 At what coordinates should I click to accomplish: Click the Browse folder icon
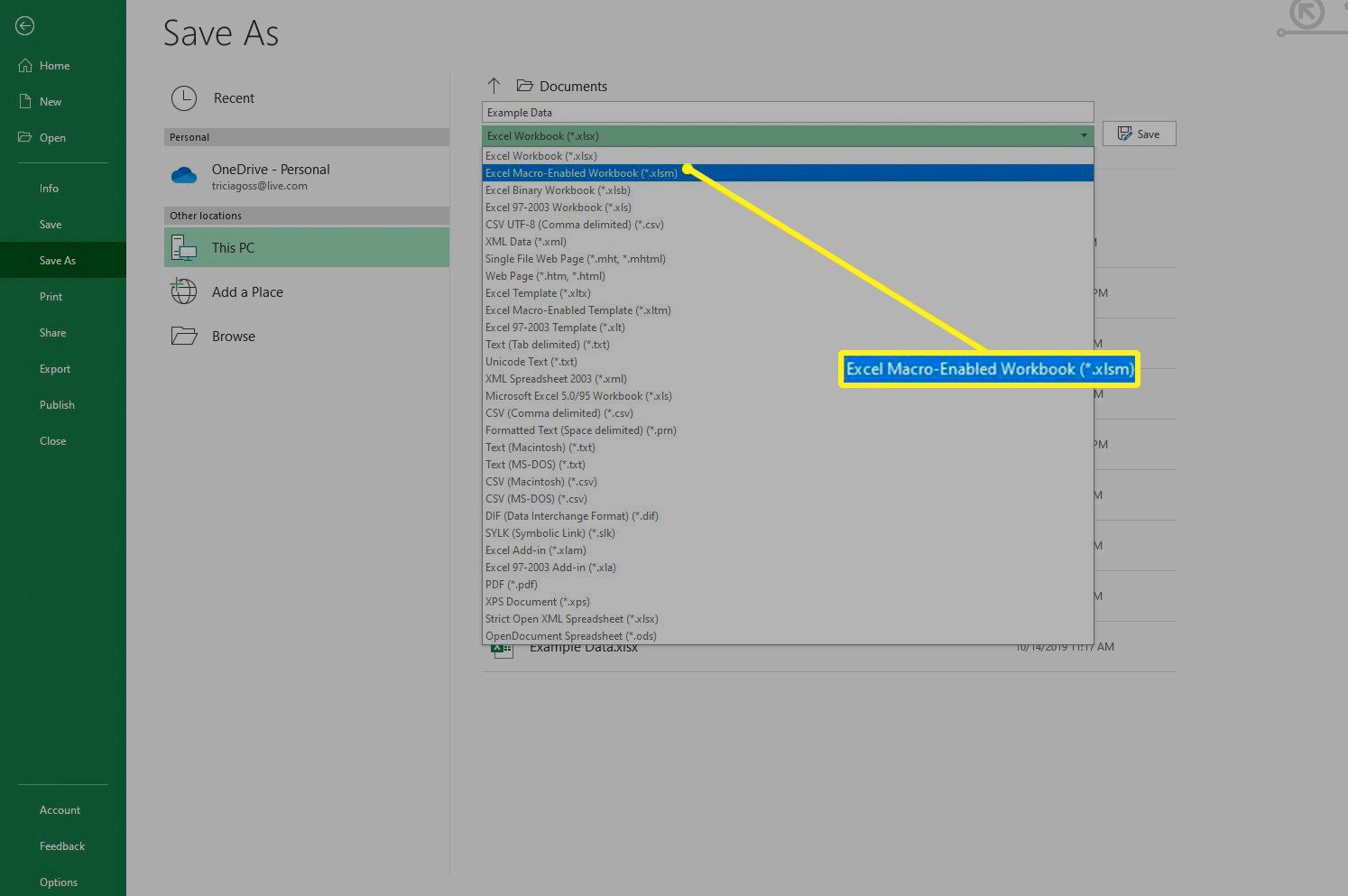coord(184,336)
